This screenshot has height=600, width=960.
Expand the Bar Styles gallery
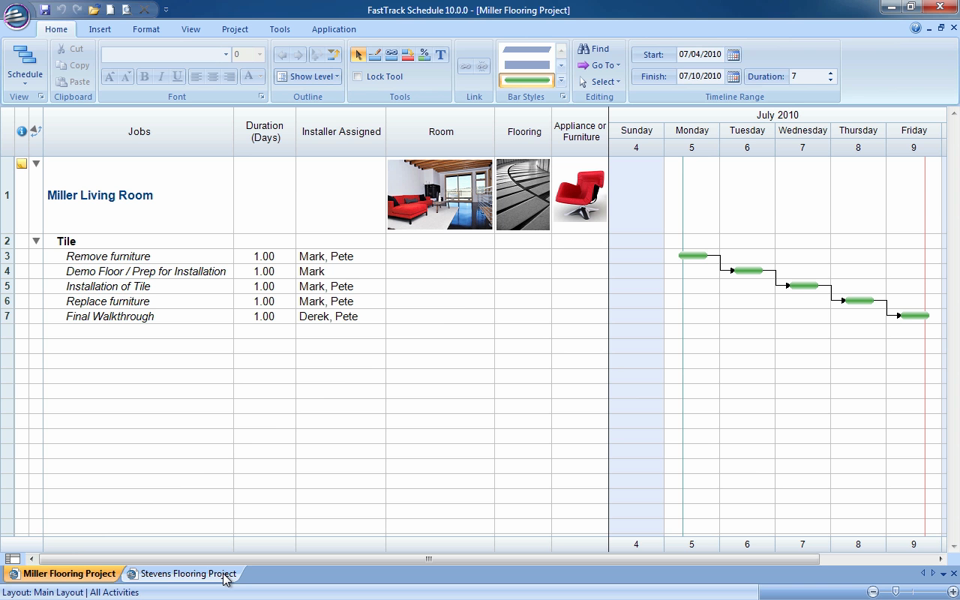pyautogui.click(x=561, y=80)
